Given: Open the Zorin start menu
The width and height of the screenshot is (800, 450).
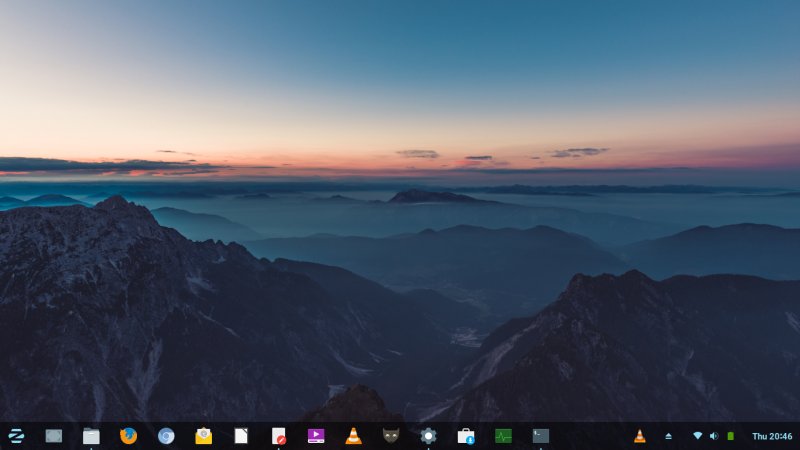Looking at the screenshot, I should pyautogui.click(x=16, y=436).
